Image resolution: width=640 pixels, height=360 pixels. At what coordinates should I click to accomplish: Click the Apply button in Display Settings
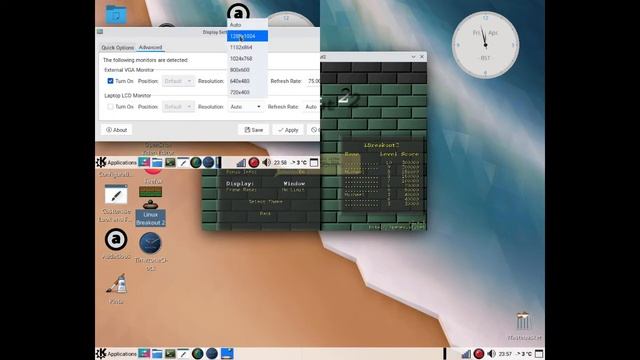tap(288, 130)
